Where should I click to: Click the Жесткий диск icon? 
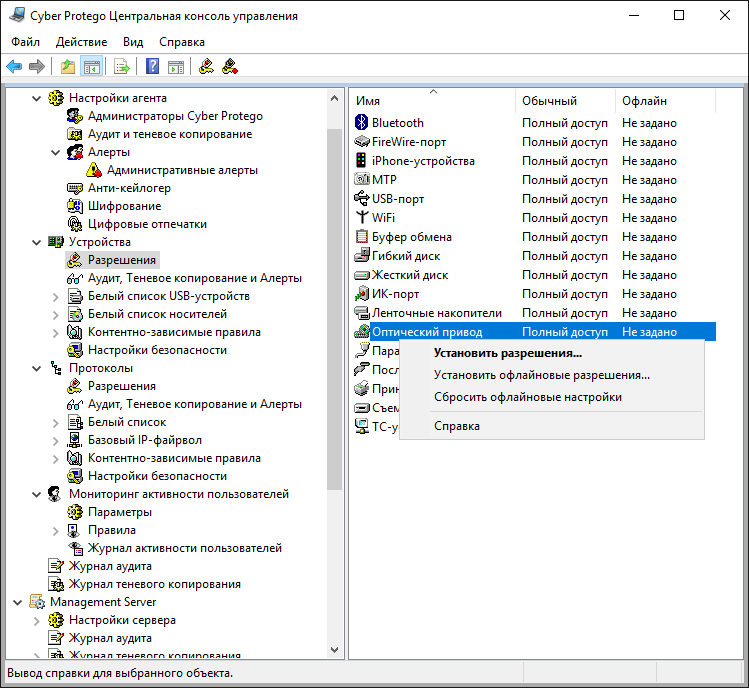[362, 275]
